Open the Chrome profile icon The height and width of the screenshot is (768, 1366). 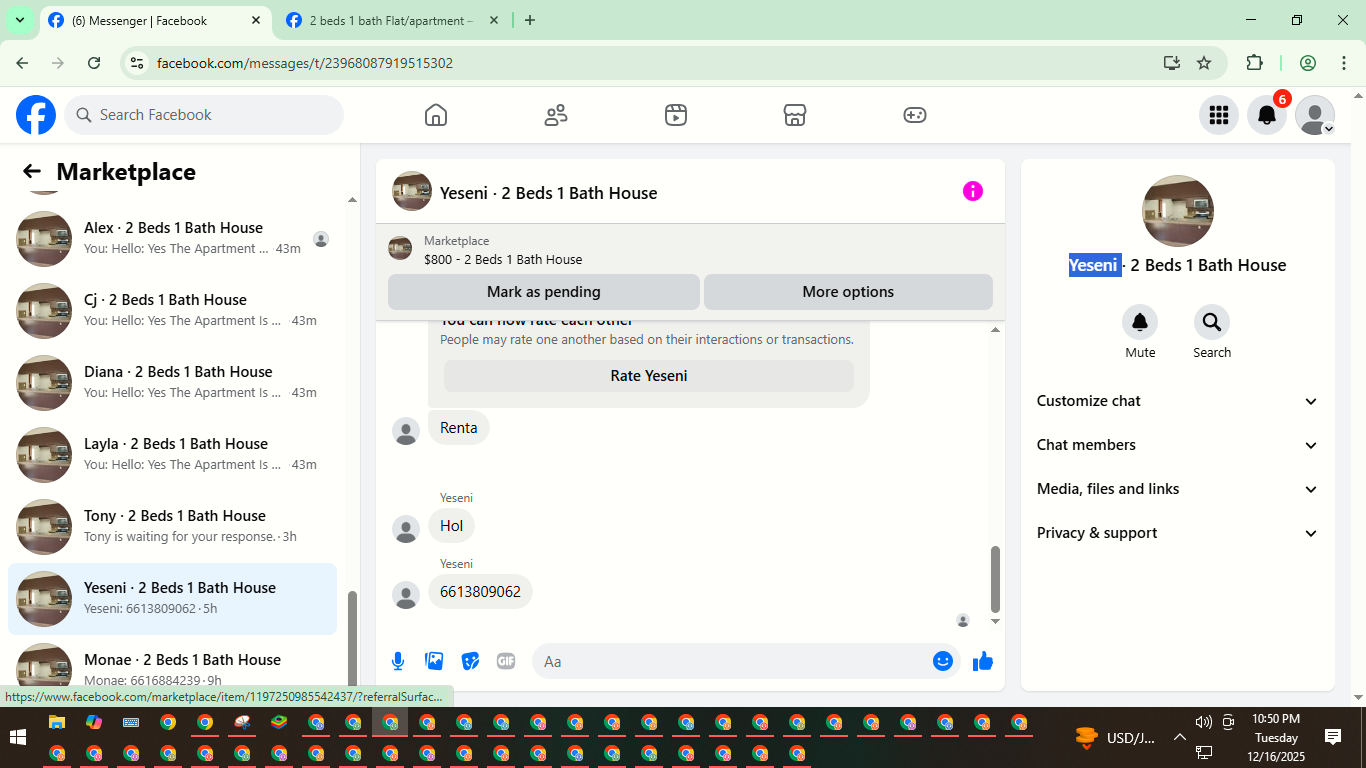(x=1308, y=63)
